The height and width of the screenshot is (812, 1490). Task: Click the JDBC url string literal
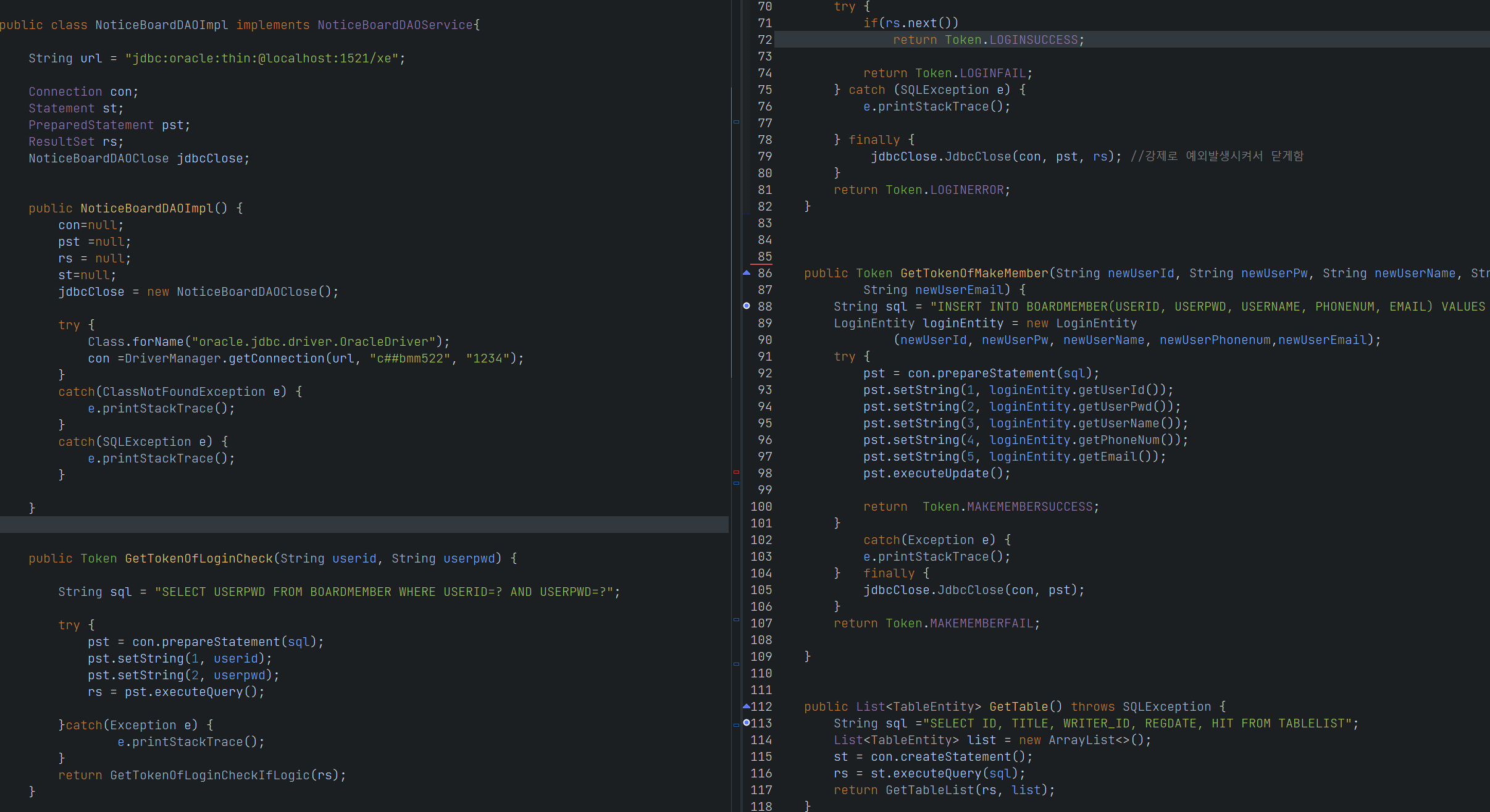point(262,58)
